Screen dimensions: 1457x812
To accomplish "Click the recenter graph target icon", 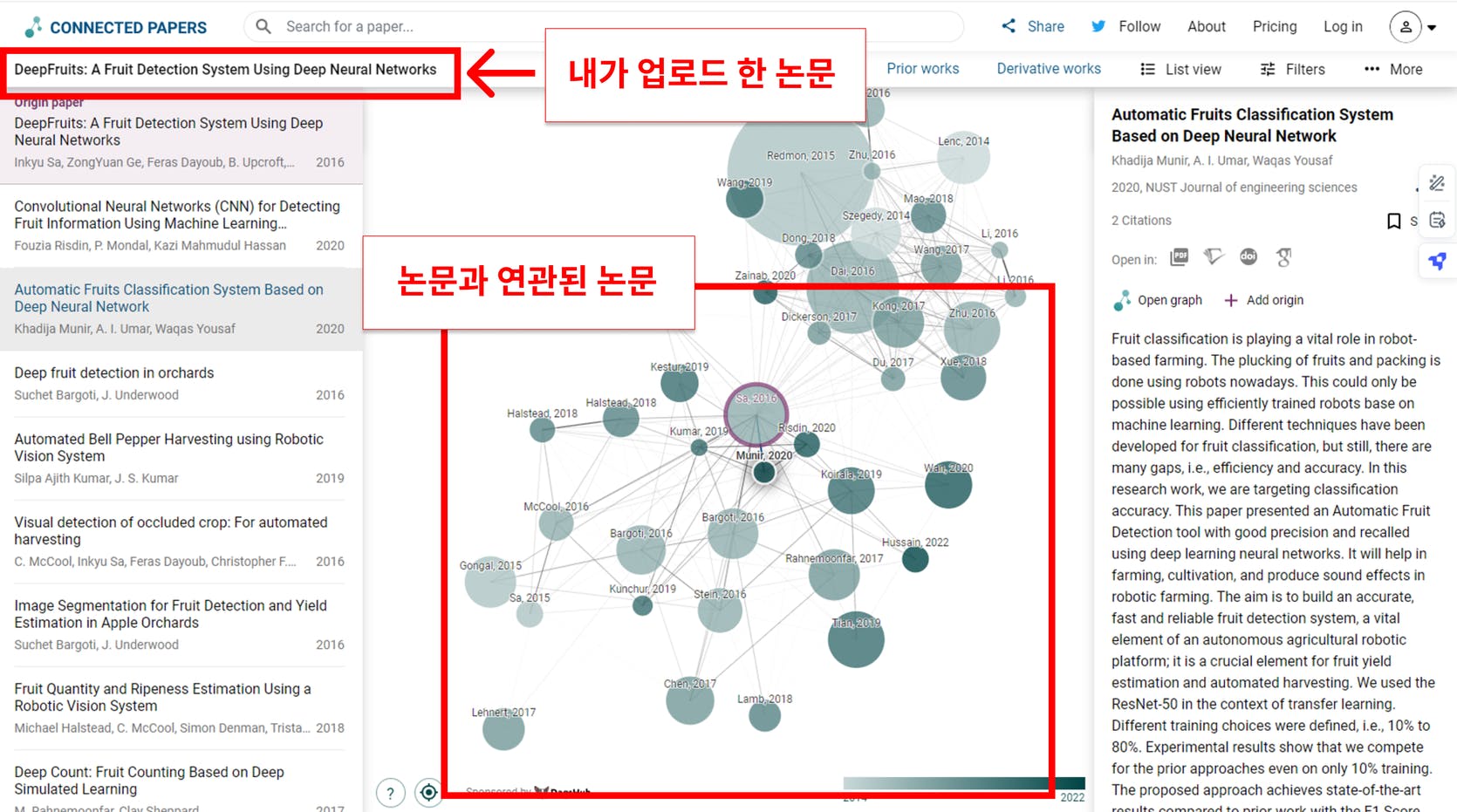I will pyautogui.click(x=428, y=792).
